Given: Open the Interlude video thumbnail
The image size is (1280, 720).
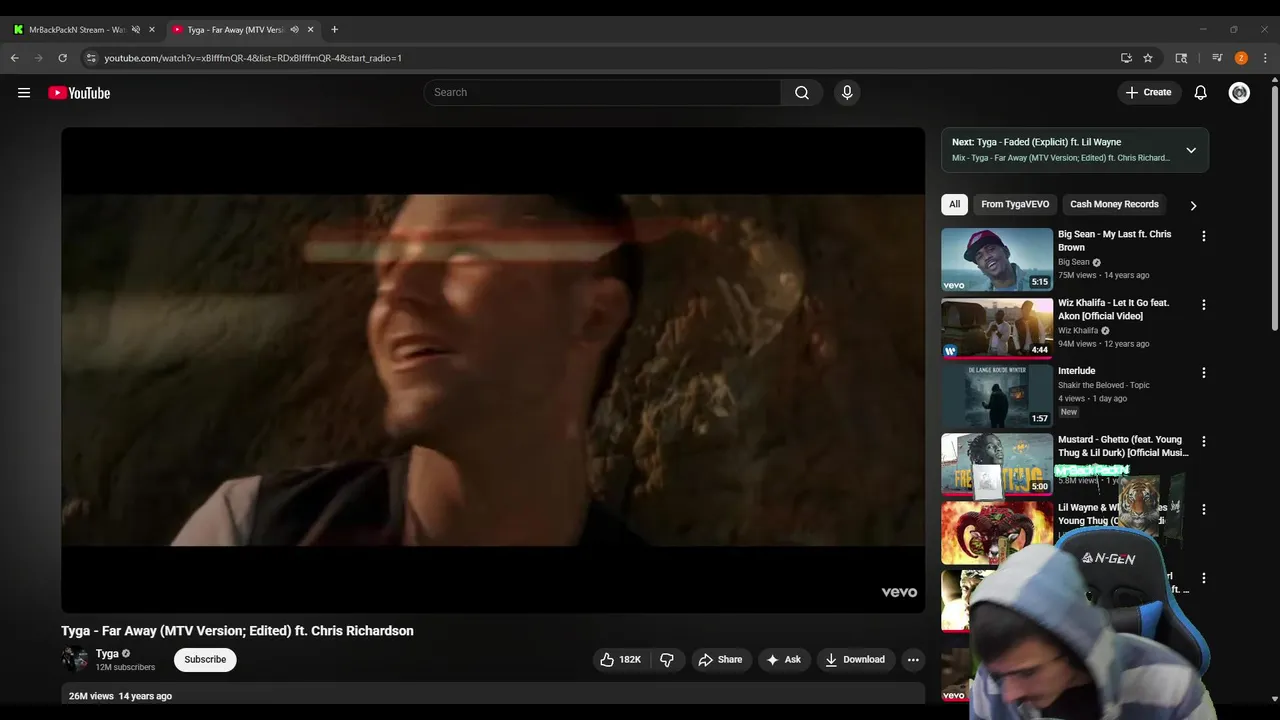Looking at the screenshot, I should point(997,396).
